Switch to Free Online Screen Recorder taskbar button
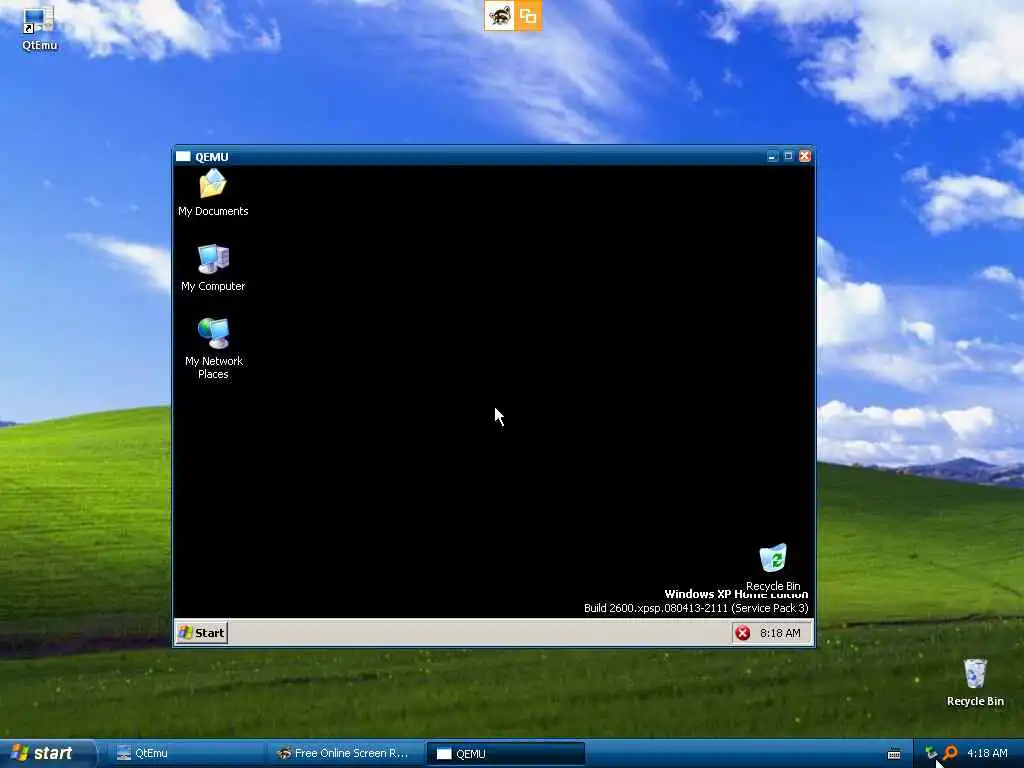 pyautogui.click(x=345, y=754)
